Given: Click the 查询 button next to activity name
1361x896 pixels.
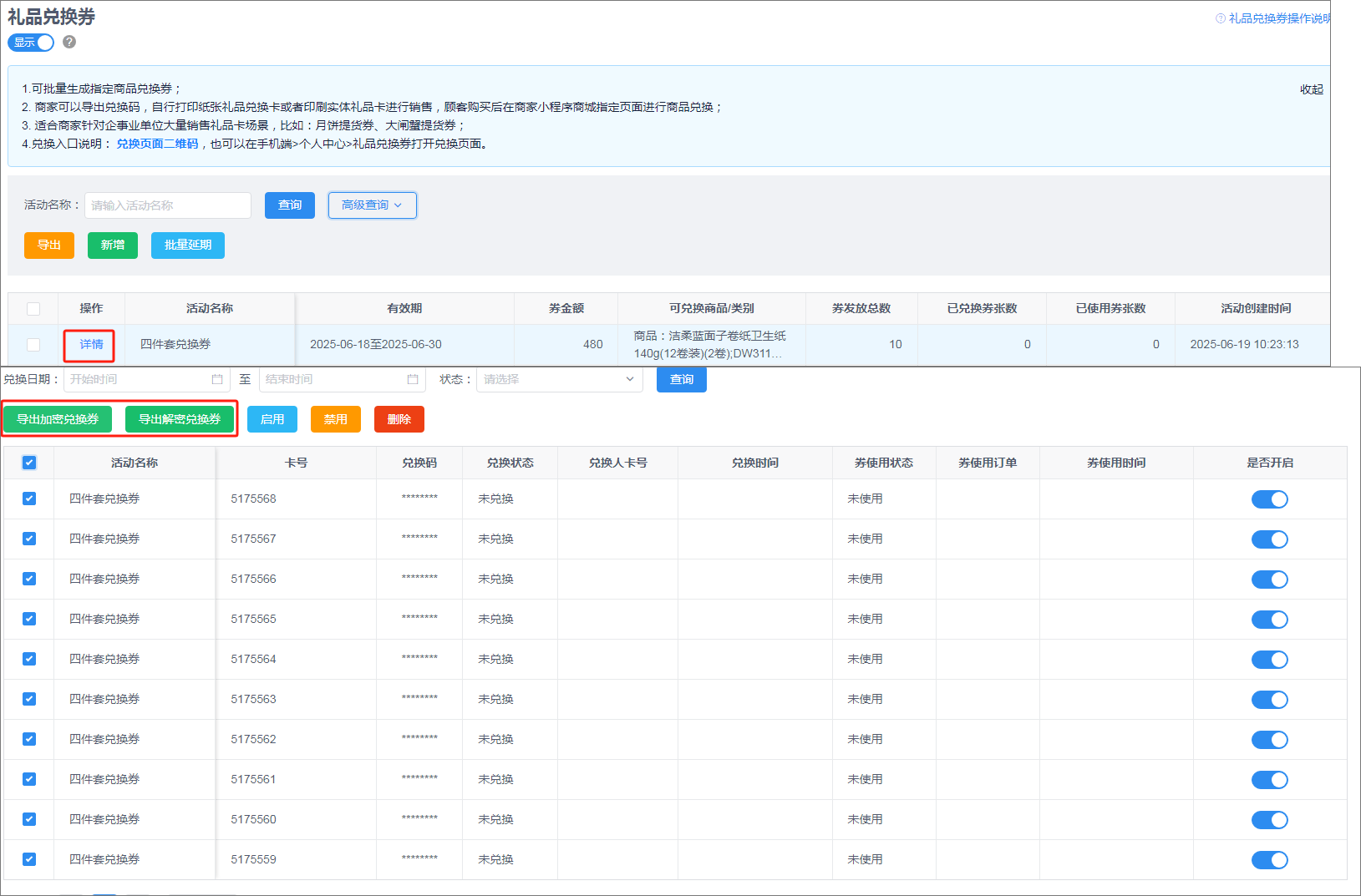Looking at the screenshot, I should click(x=290, y=205).
